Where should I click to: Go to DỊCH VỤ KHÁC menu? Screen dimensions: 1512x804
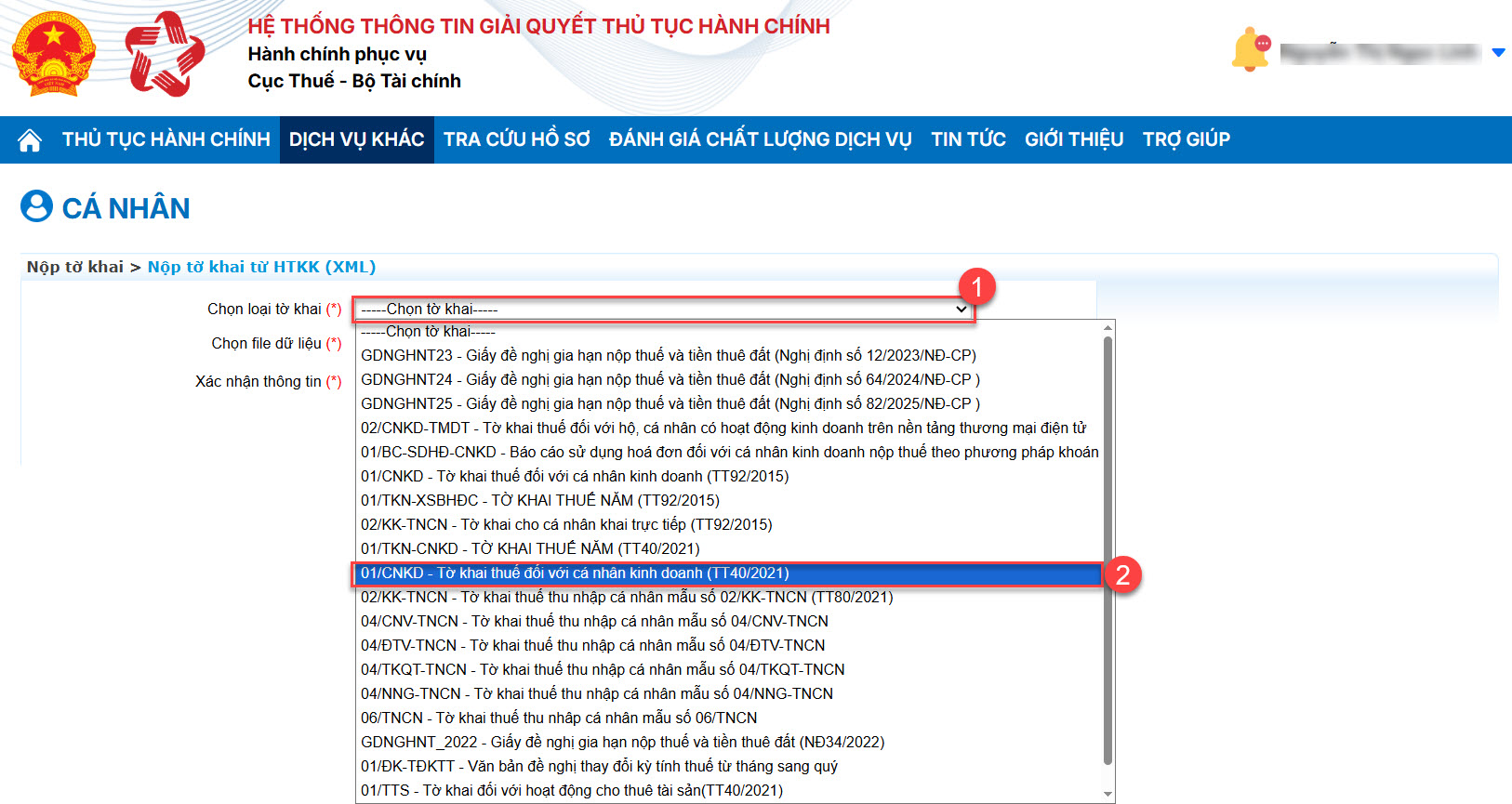(356, 140)
